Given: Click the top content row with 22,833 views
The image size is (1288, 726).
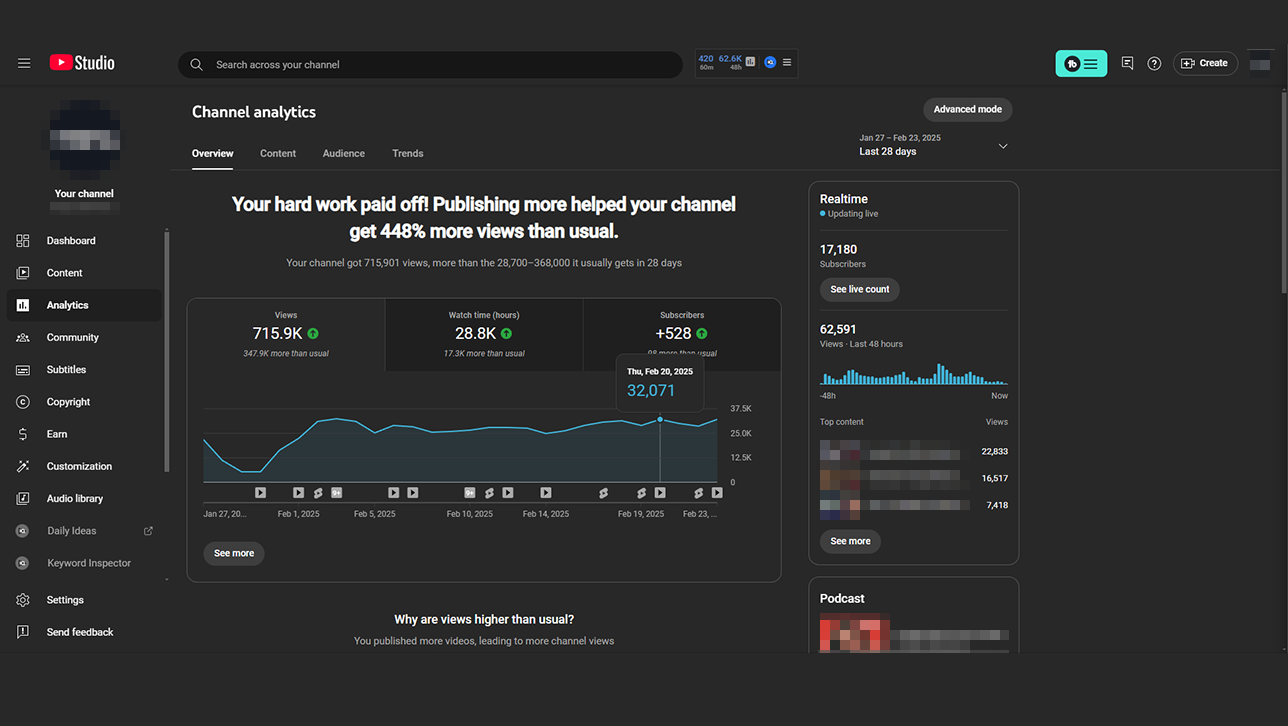Looking at the screenshot, I should pyautogui.click(x=914, y=451).
